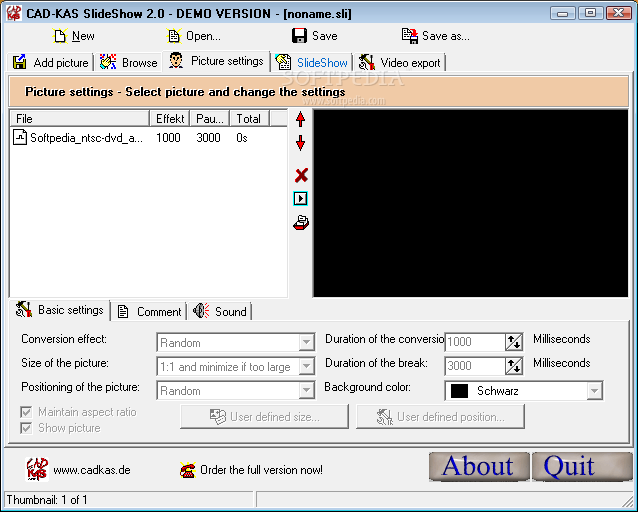Viewport: 638px width, 512px height.
Task: Click the Effekt column header
Action: click(x=170, y=118)
